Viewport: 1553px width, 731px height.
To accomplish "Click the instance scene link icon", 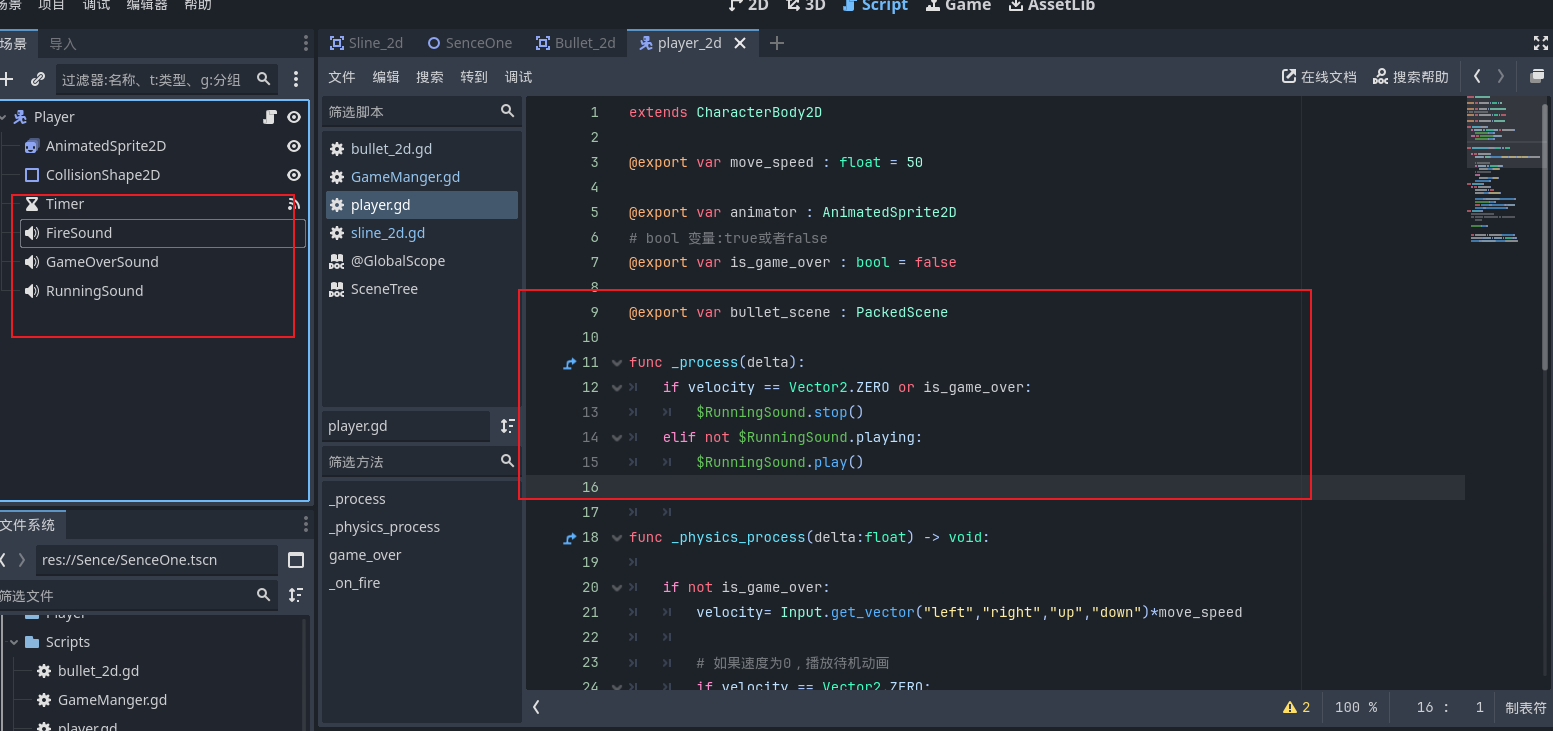I will tap(38, 79).
